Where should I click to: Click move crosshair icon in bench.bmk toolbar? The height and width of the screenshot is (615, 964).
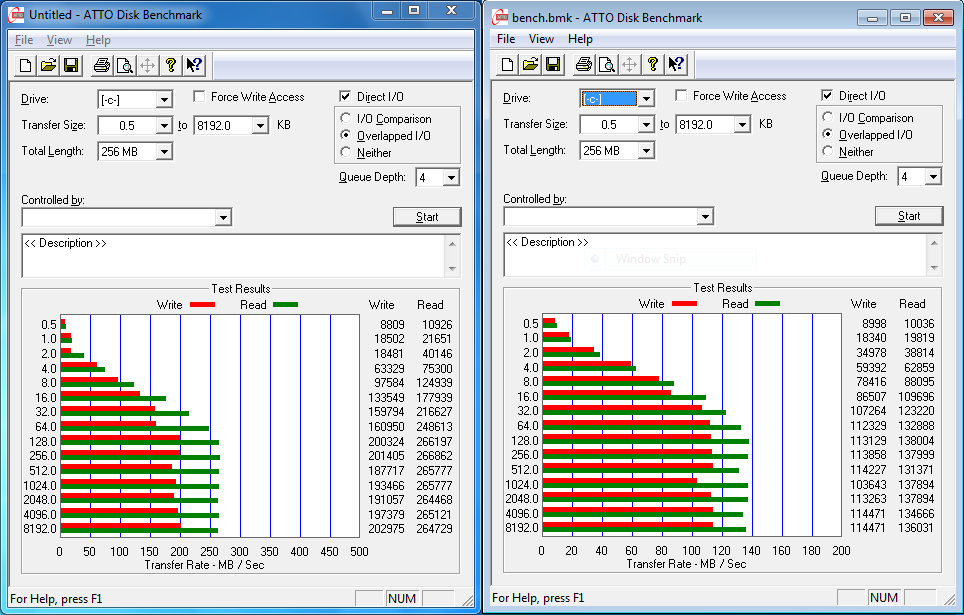click(630, 64)
